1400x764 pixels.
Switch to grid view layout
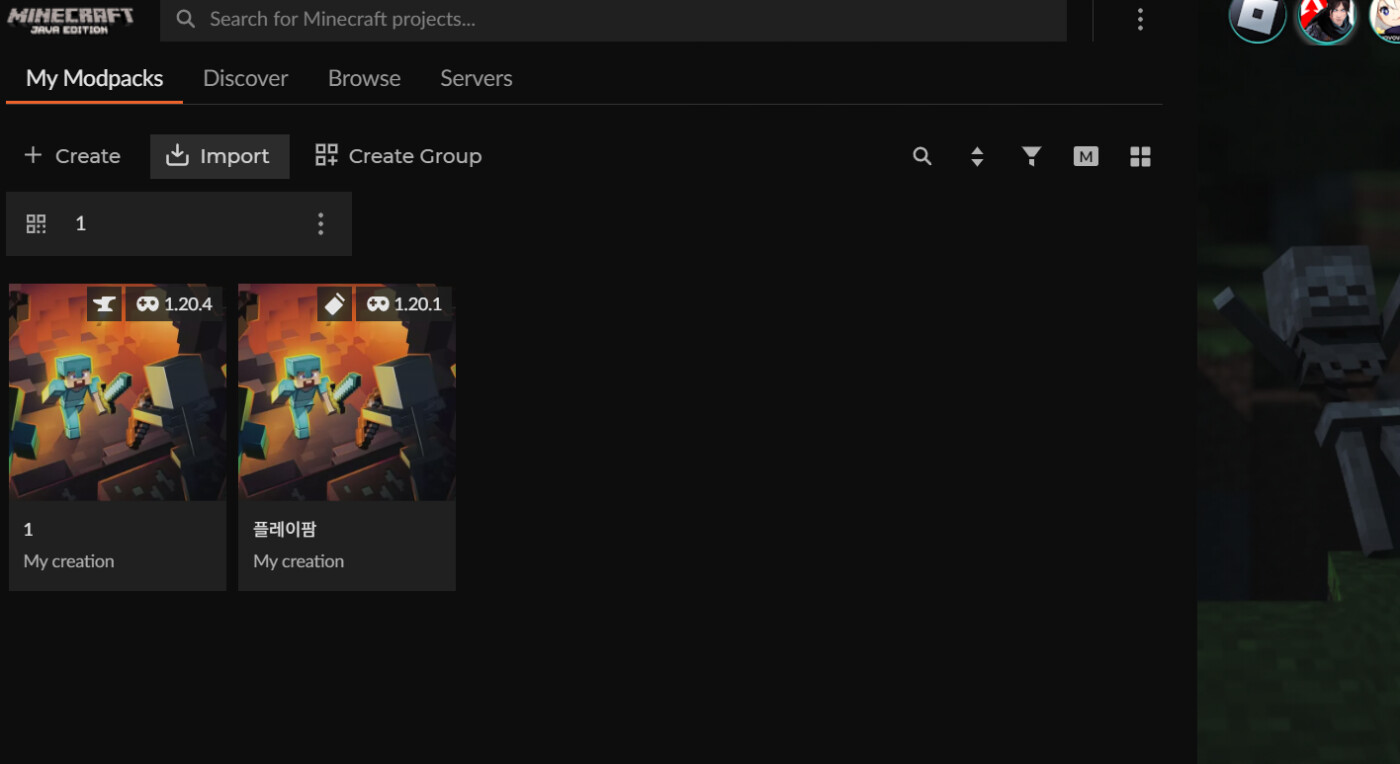pyautogui.click(x=1140, y=156)
